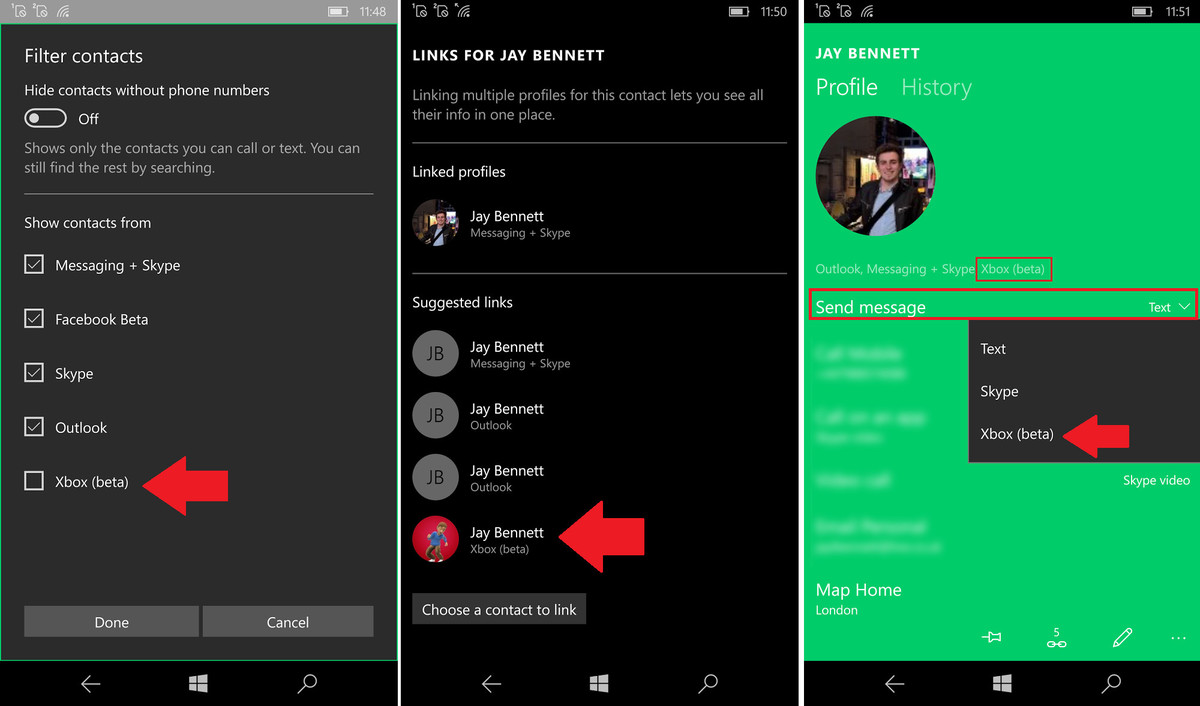
Task: Uncheck the Outlook checkbox
Action: pyautogui.click(x=34, y=427)
